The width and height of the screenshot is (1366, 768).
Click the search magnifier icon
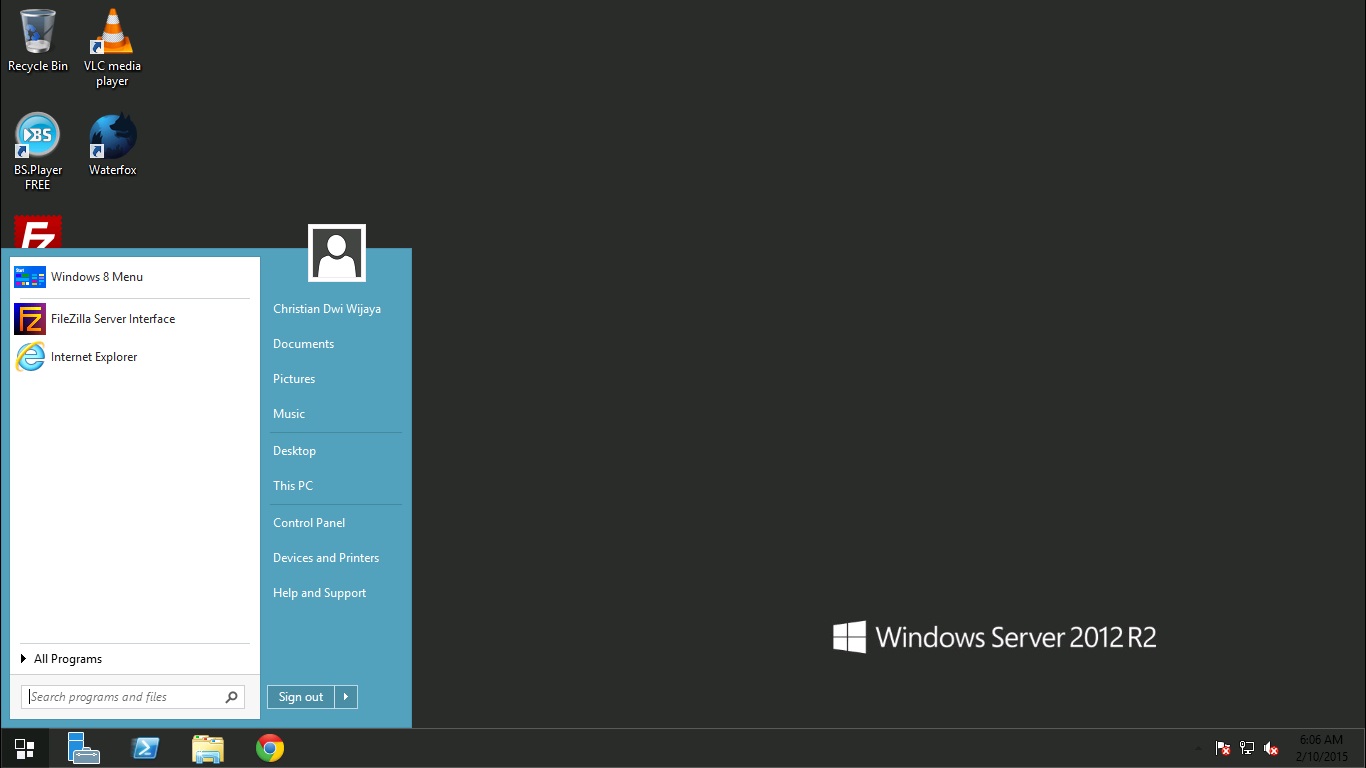coord(232,697)
